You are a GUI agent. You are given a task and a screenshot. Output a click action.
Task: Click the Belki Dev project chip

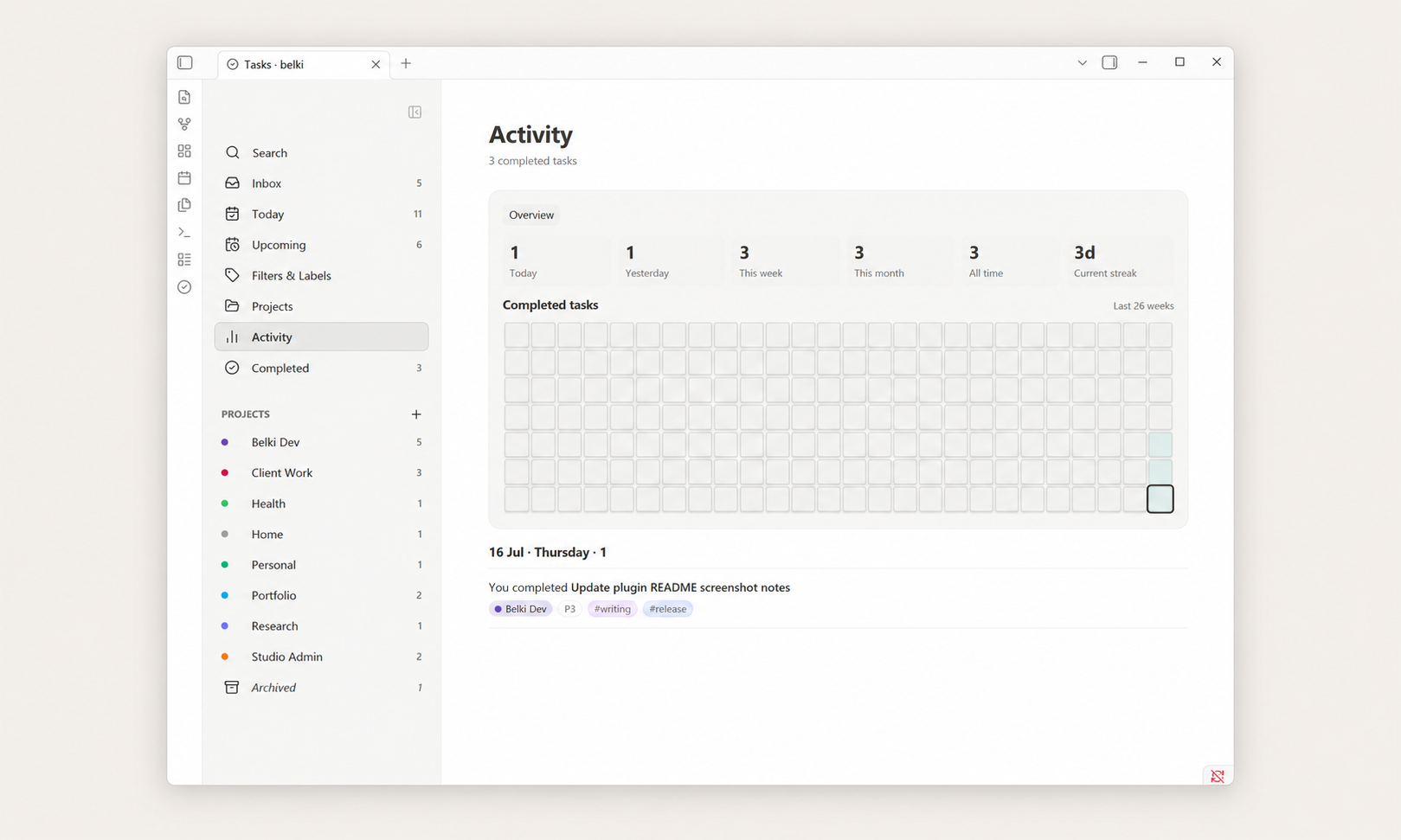[521, 609]
